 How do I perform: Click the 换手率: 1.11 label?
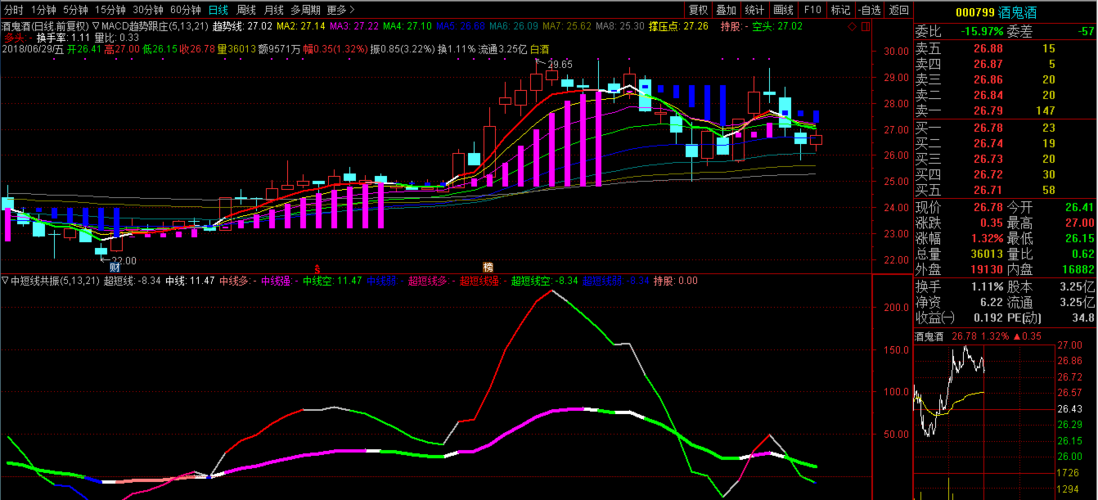coord(64,38)
